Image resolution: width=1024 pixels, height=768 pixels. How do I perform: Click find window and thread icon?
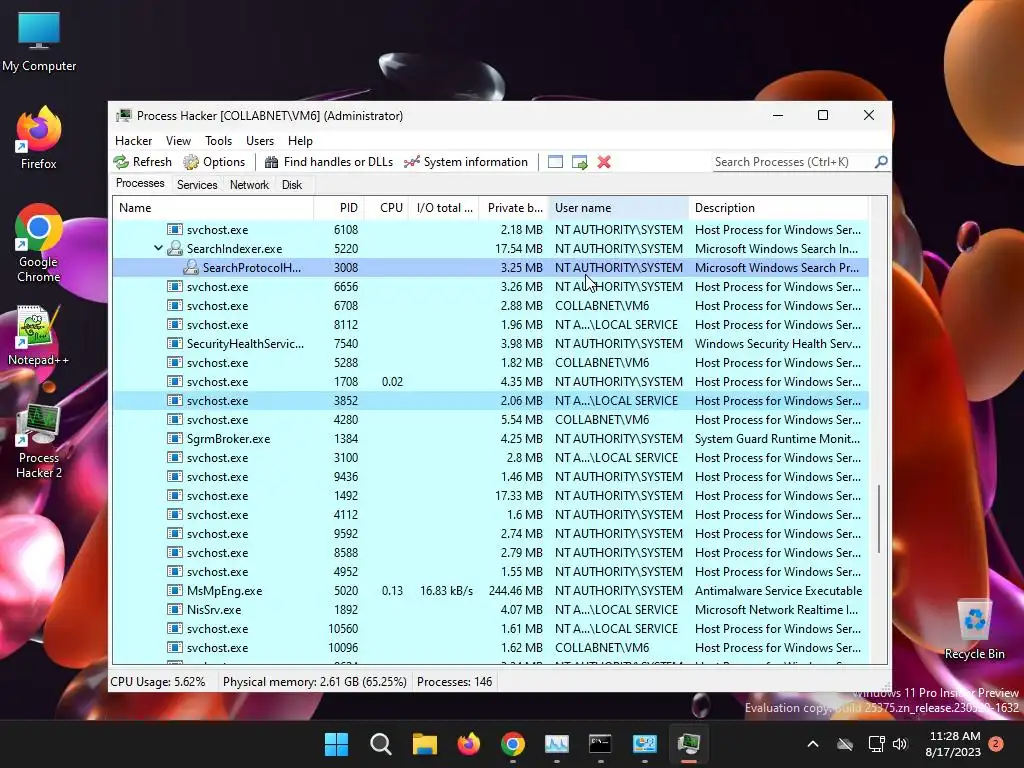pos(579,162)
